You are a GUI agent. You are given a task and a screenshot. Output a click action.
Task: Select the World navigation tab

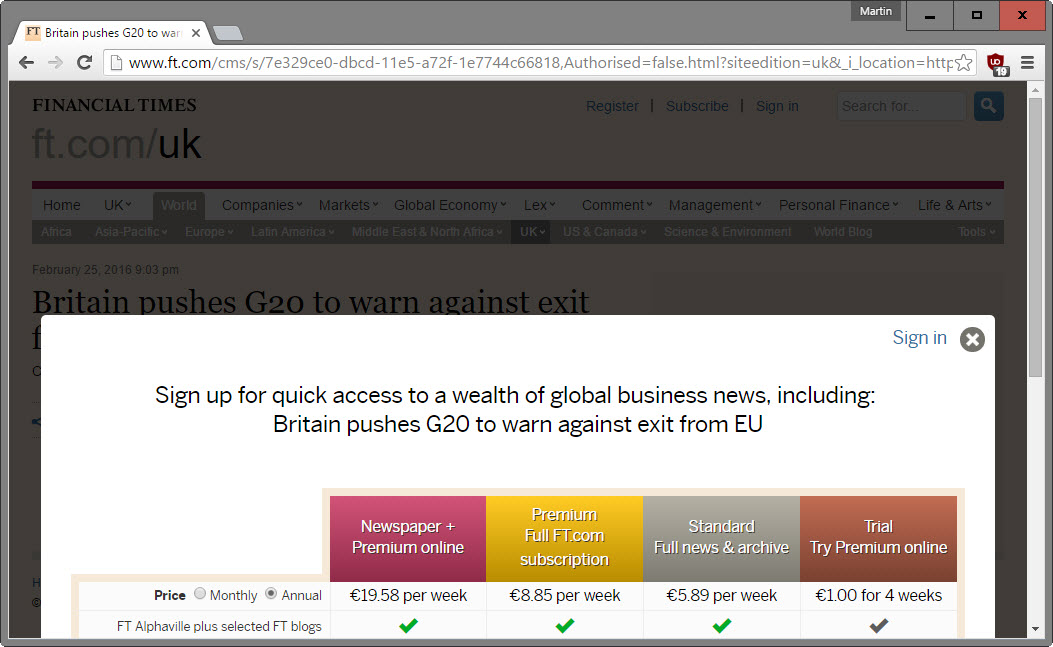tap(179, 205)
